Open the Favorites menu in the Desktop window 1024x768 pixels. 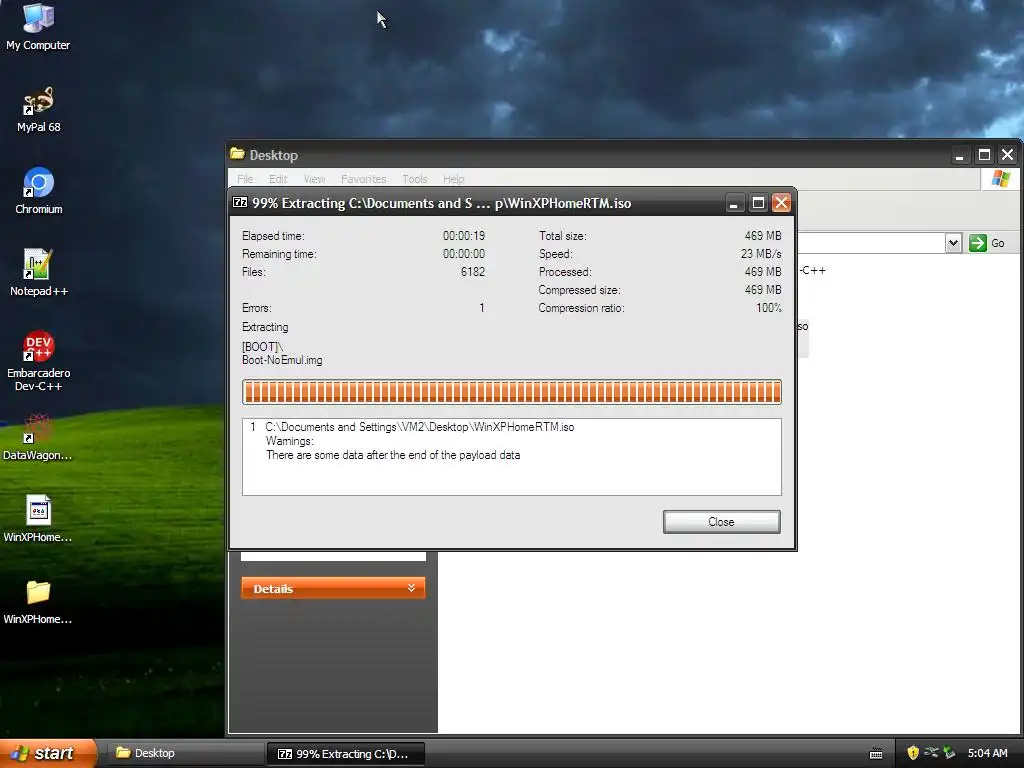pyautogui.click(x=363, y=179)
